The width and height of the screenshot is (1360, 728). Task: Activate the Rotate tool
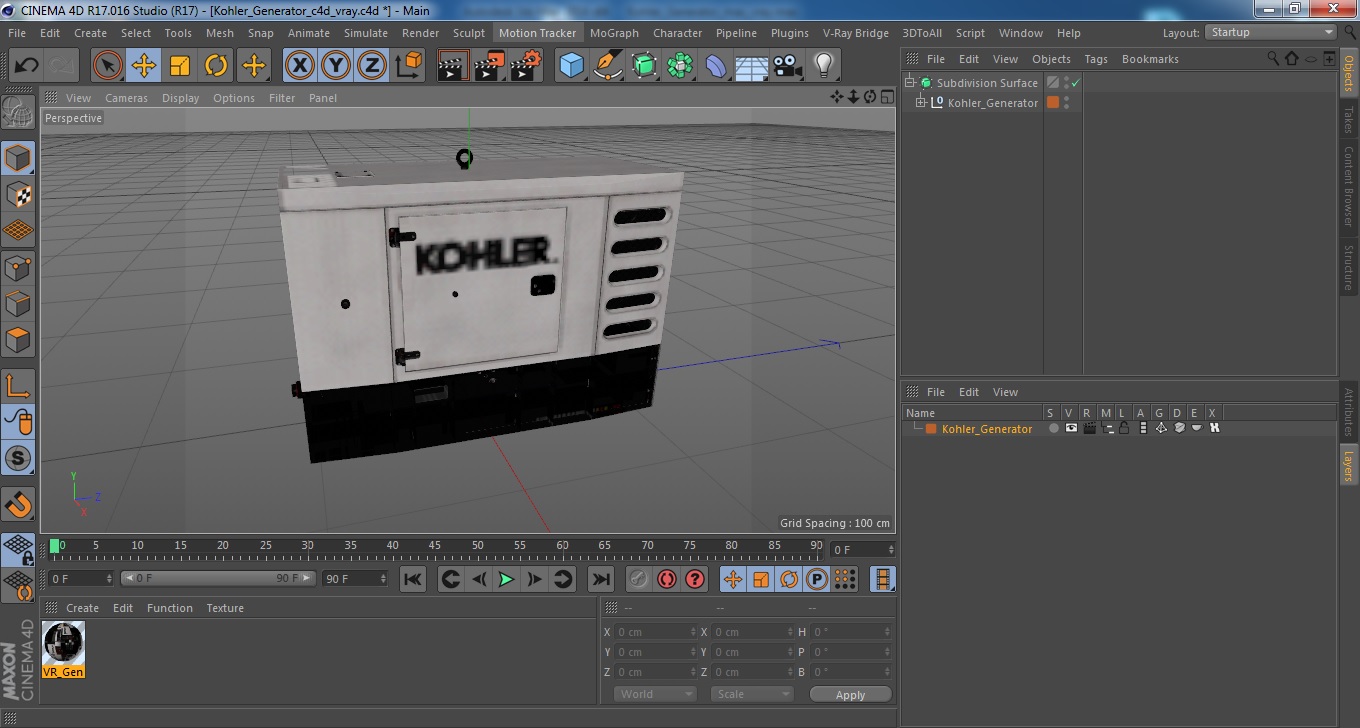pos(216,66)
